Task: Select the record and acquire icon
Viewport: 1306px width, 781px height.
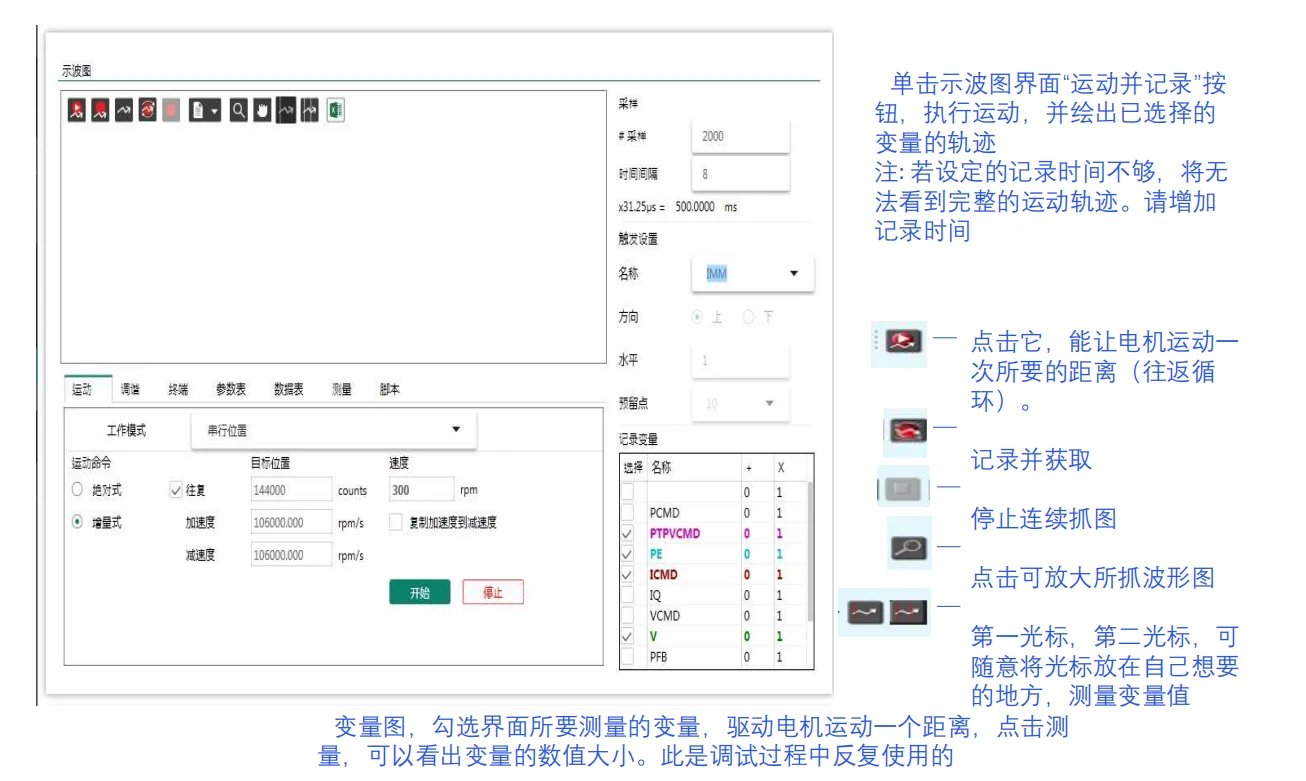Action: click(99, 110)
